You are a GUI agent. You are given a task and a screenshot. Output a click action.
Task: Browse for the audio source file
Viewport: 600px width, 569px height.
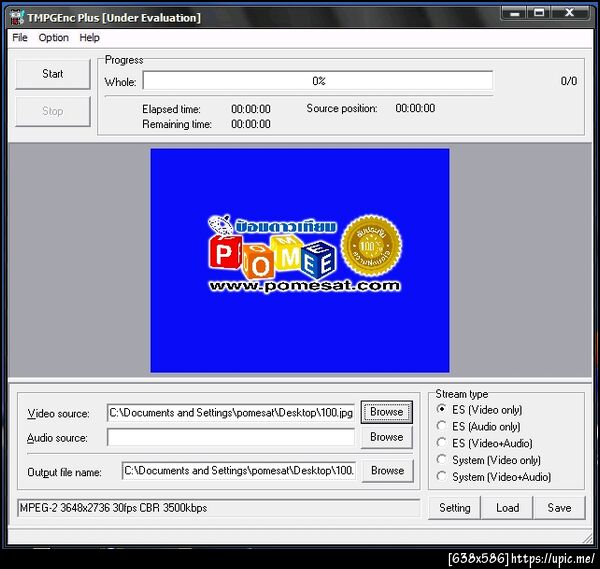[386, 437]
